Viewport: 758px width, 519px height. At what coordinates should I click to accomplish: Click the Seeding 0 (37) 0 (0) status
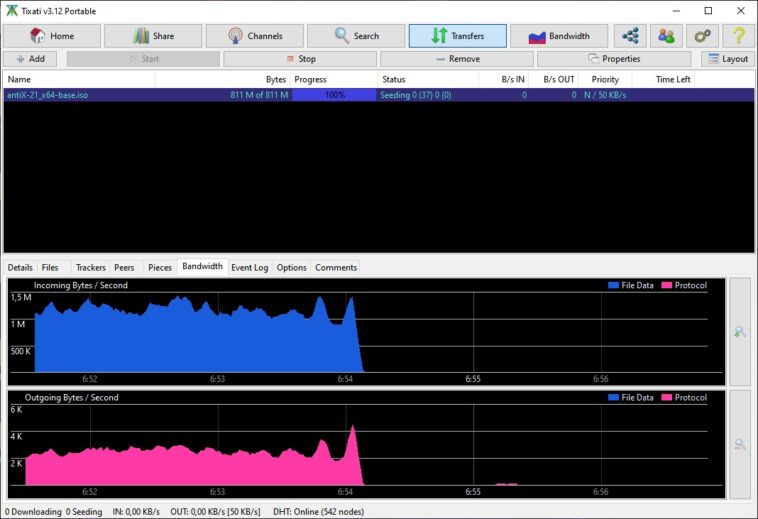pyautogui.click(x=416, y=95)
